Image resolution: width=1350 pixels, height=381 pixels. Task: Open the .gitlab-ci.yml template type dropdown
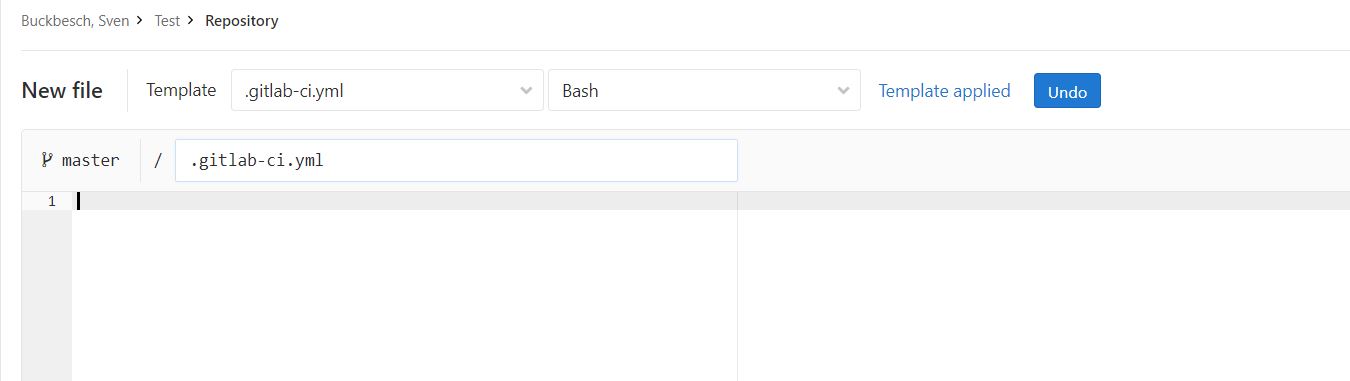[x=387, y=90]
